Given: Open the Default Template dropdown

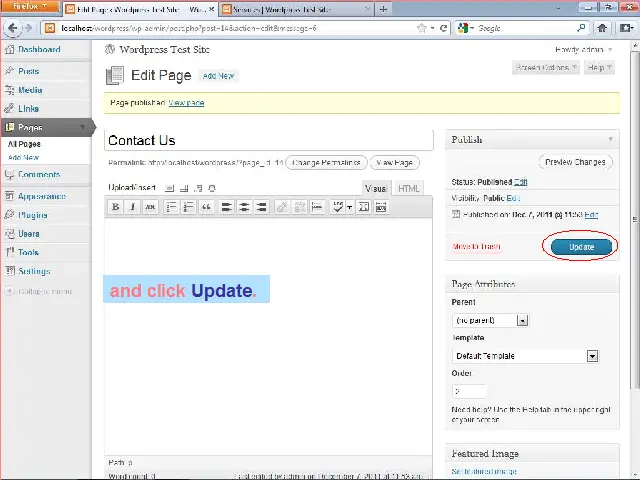Looking at the screenshot, I should pos(525,356).
